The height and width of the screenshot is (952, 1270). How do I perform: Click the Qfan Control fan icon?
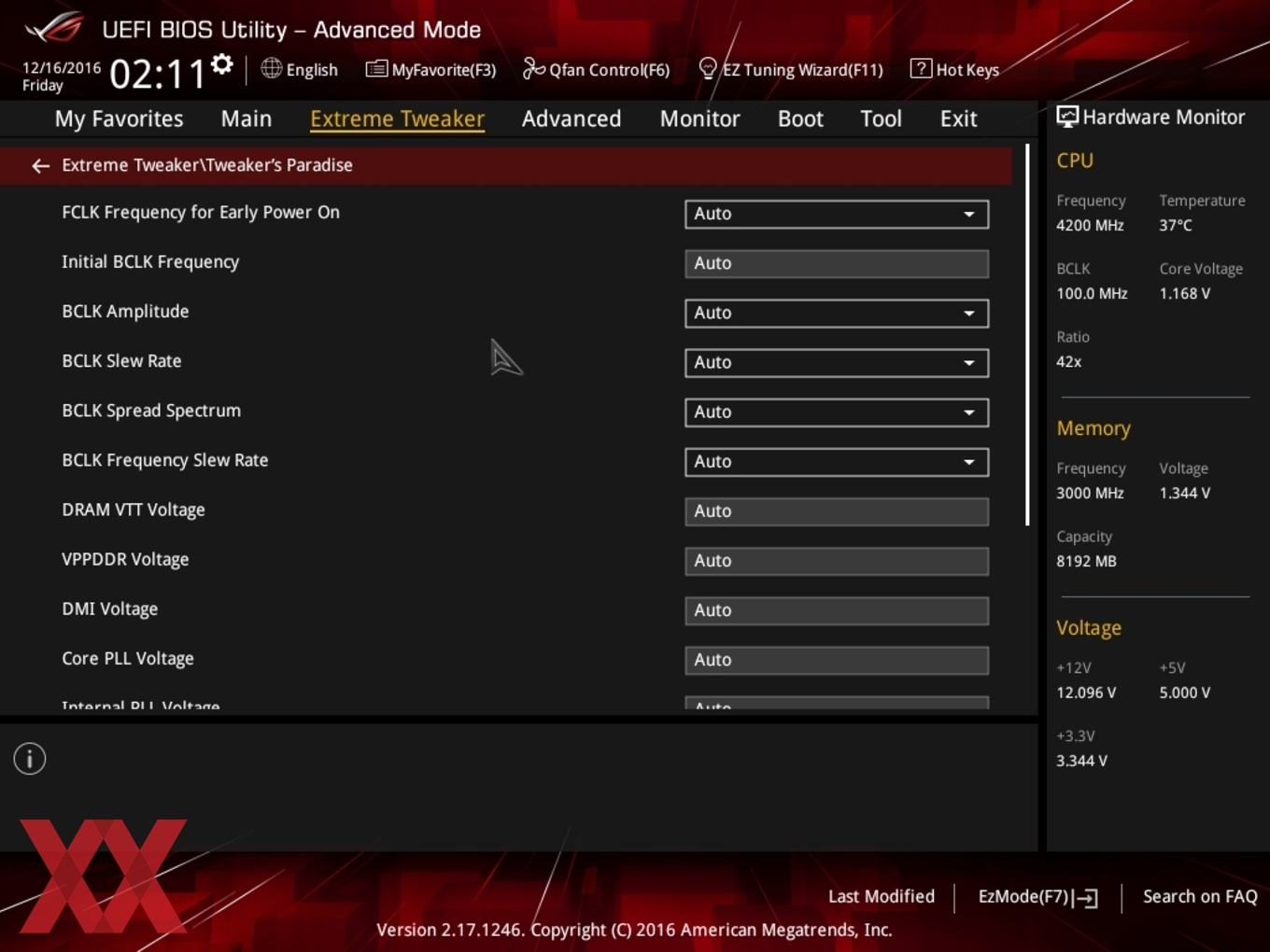click(x=533, y=68)
